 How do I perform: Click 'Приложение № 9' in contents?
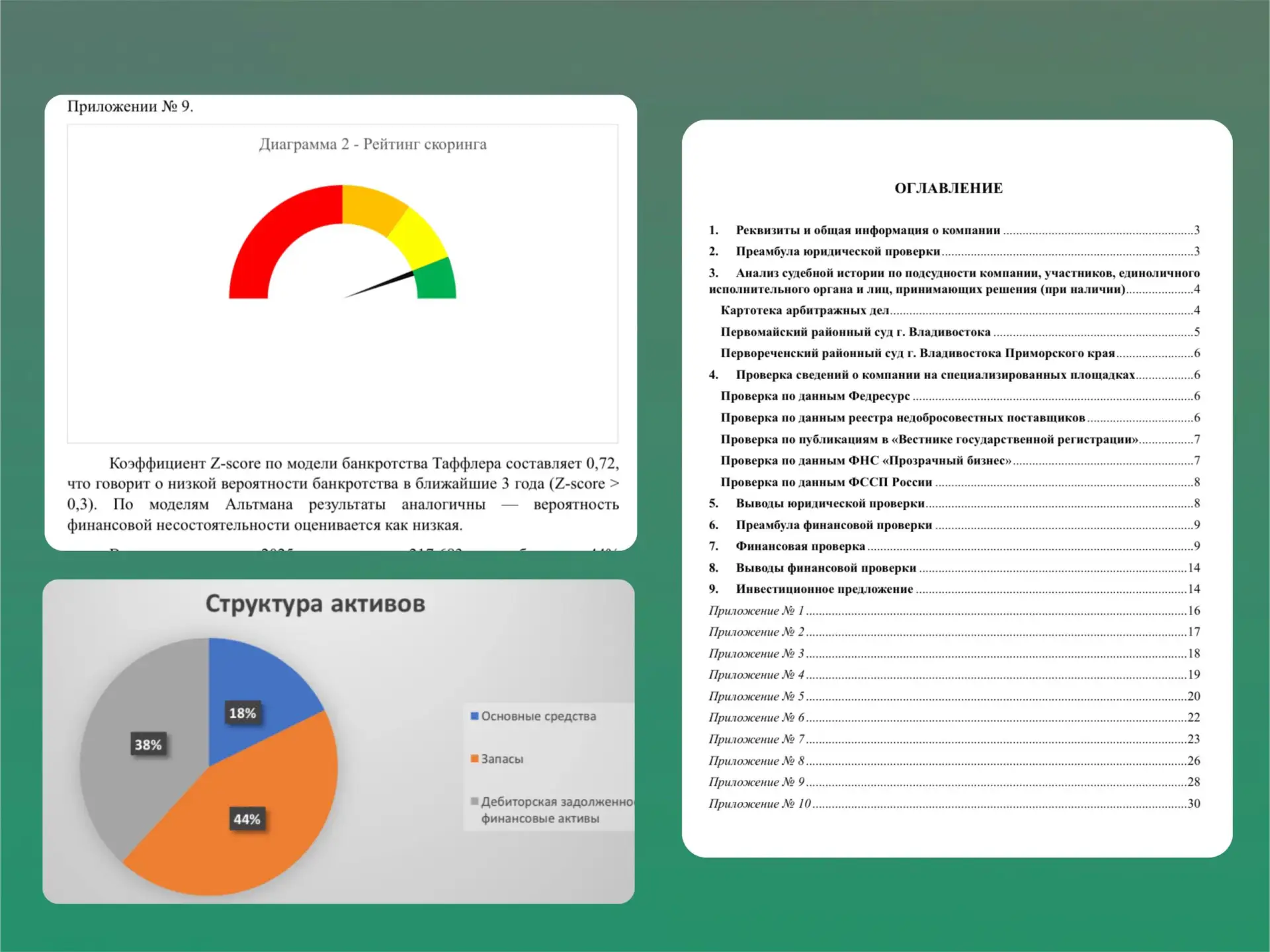tap(954, 782)
